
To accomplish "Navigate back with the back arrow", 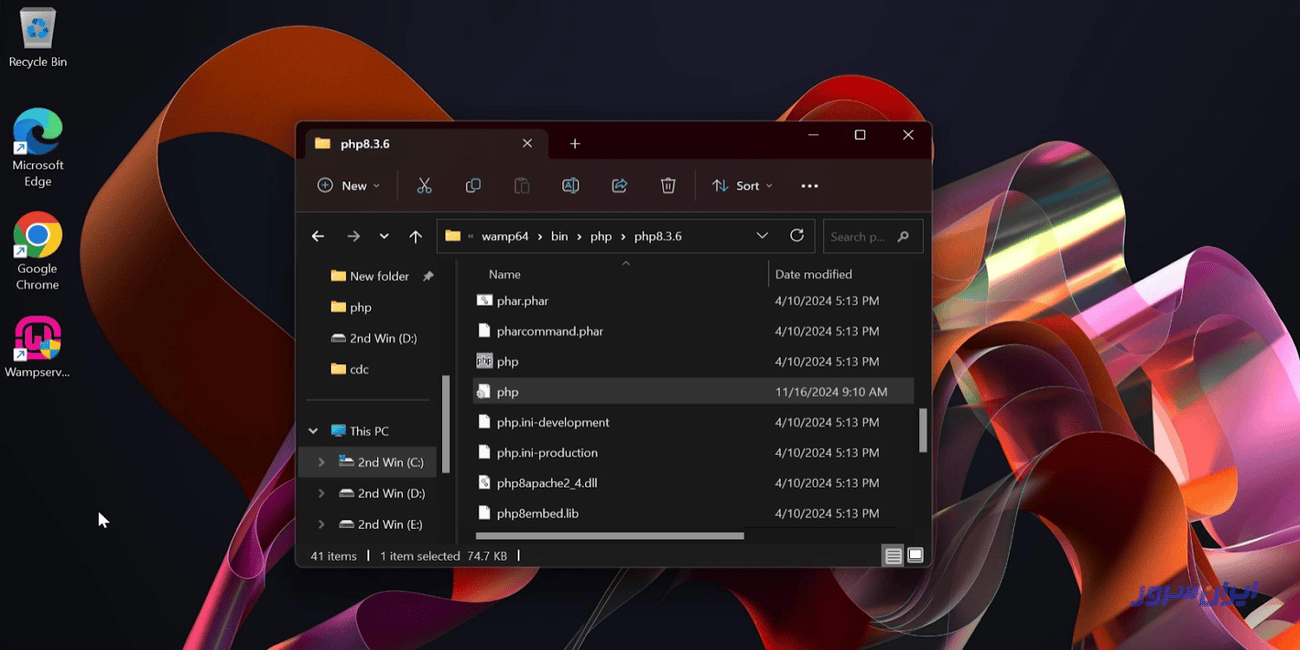I will [x=318, y=237].
